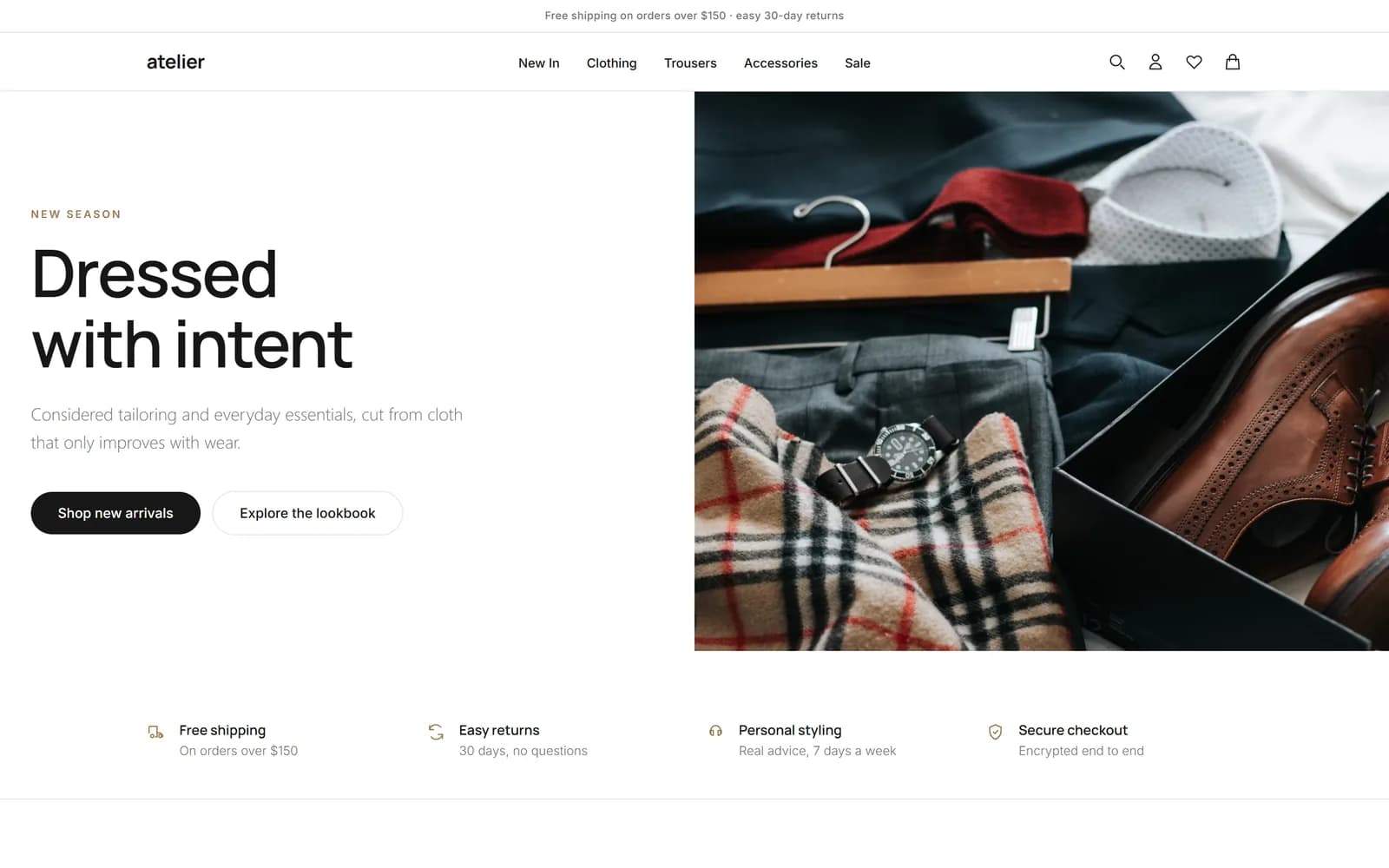The height and width of the screenshot is (868, 1389).
Task: Click the personal styling headphones icon
Action: coord(715,732)
